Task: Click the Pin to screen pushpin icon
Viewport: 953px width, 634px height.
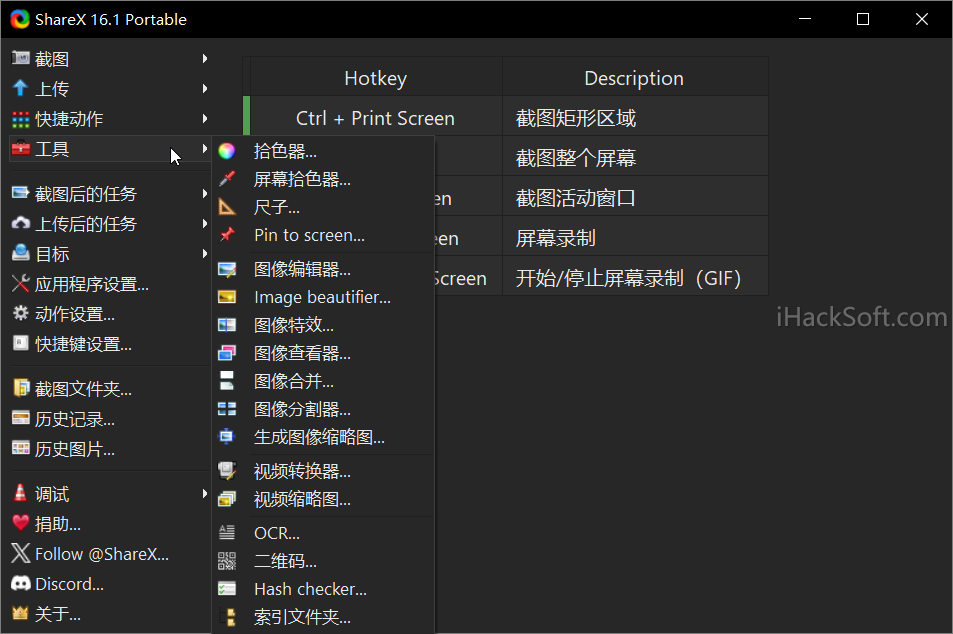Action: [x=227, y=235]
